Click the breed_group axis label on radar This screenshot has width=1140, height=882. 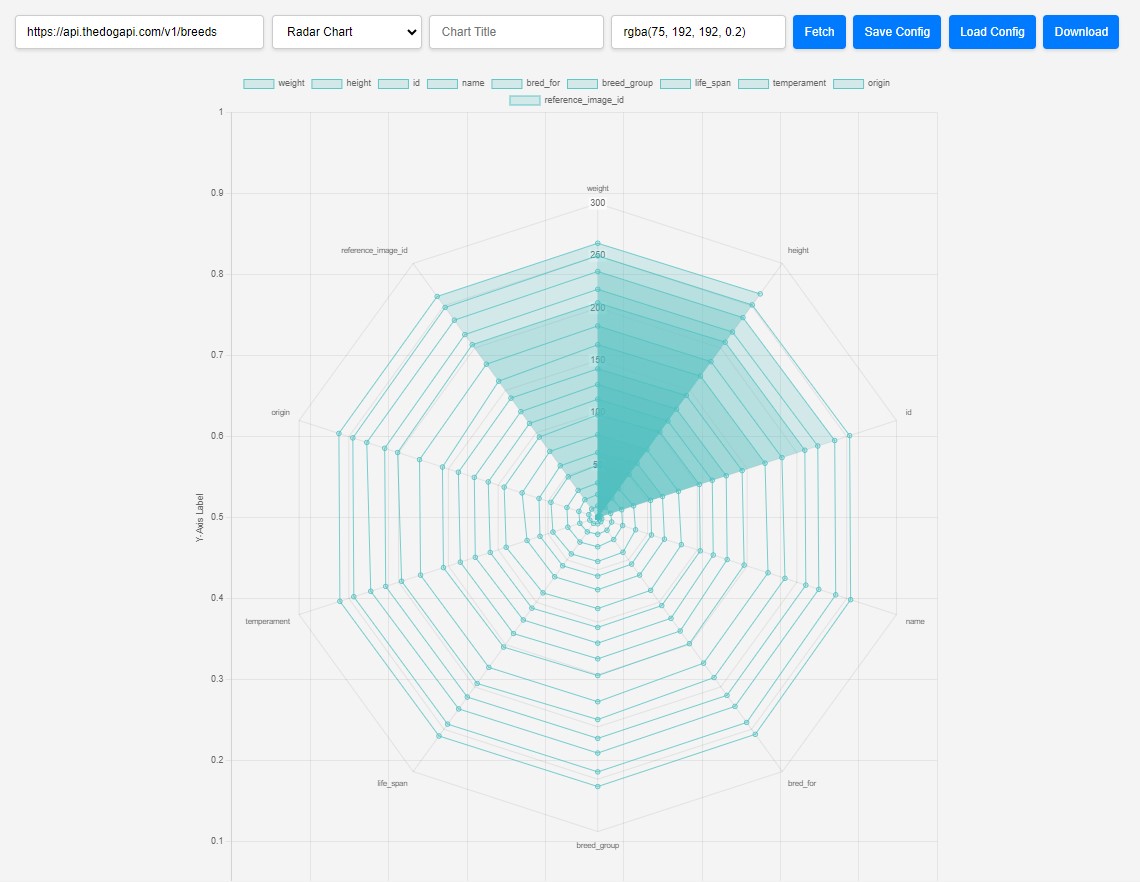(598, 846)
